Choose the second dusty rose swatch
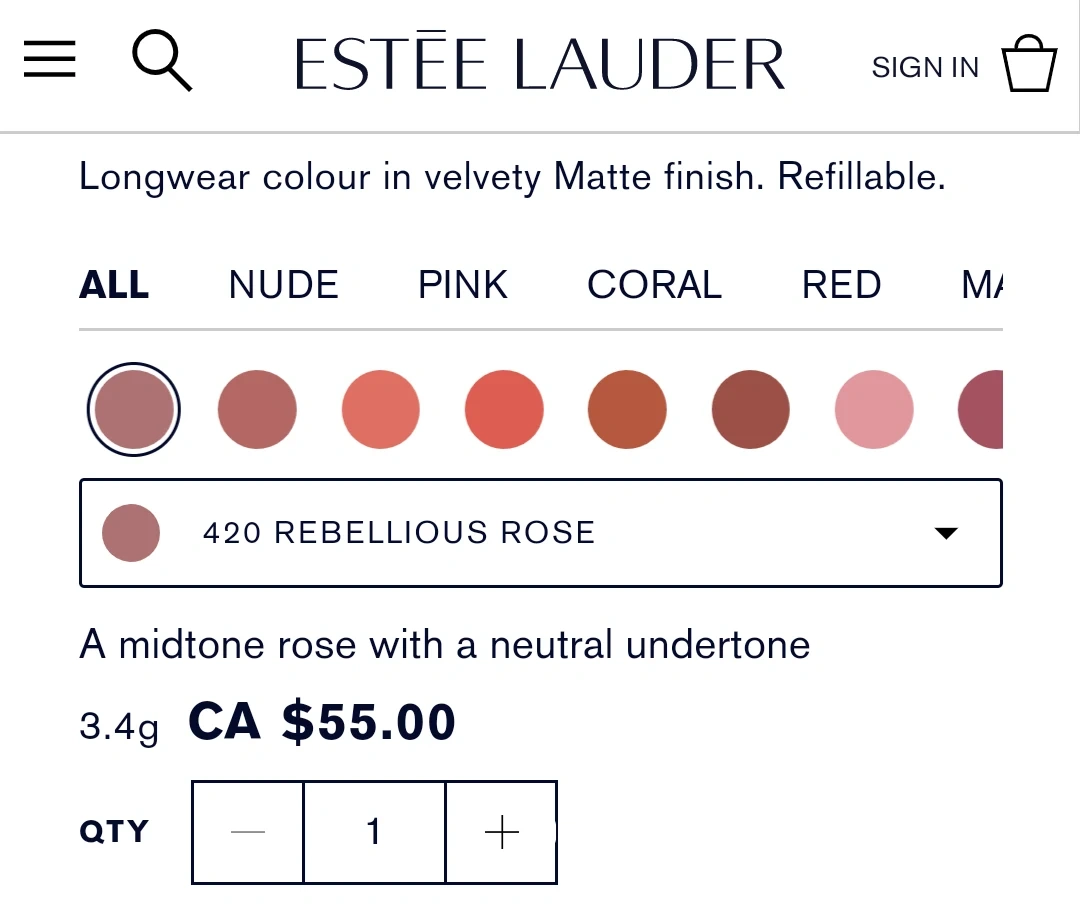 [x=257, y=409]
